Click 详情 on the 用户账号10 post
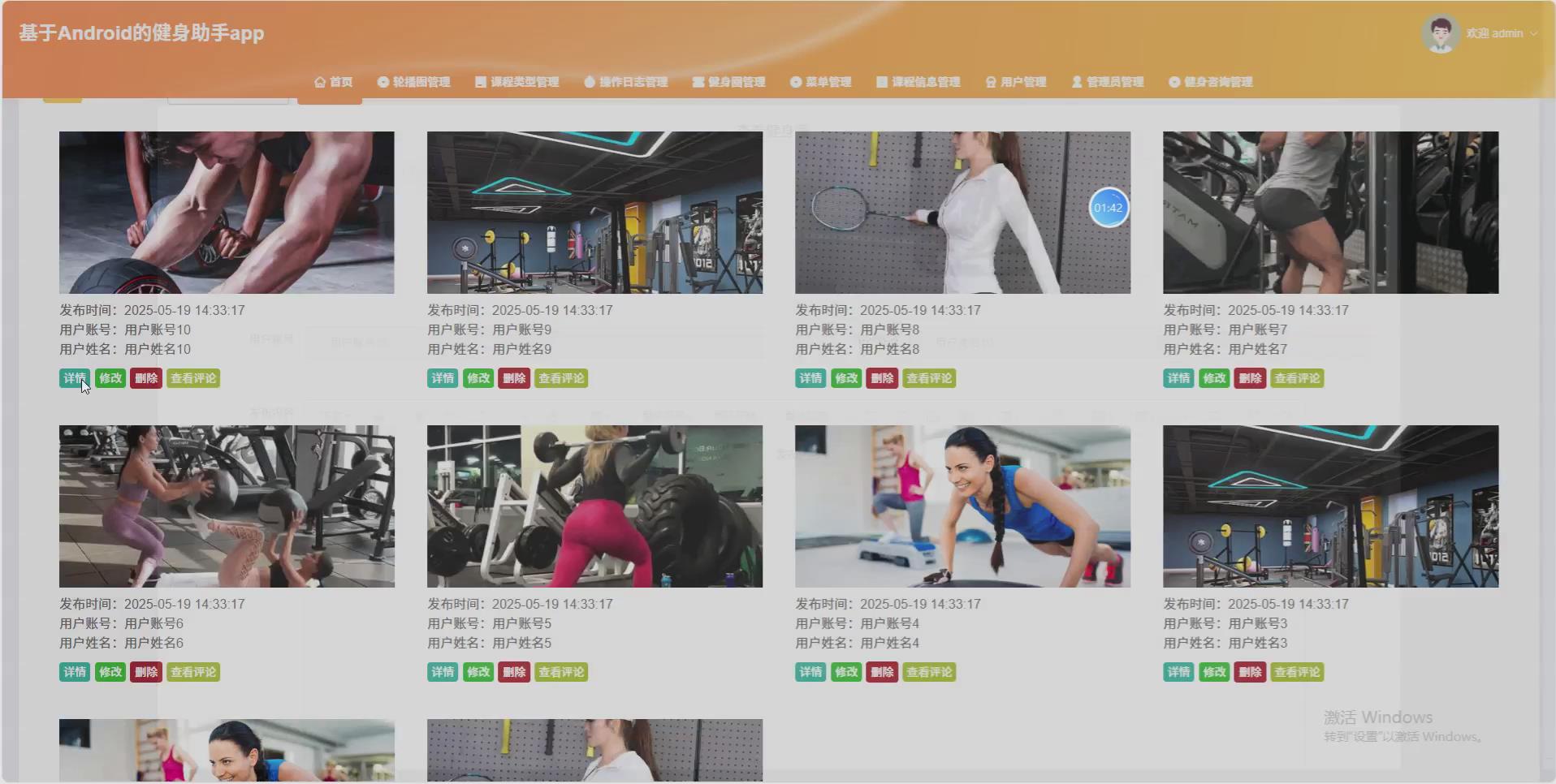The image size is (1556, 784). click(x=74, y=377)
